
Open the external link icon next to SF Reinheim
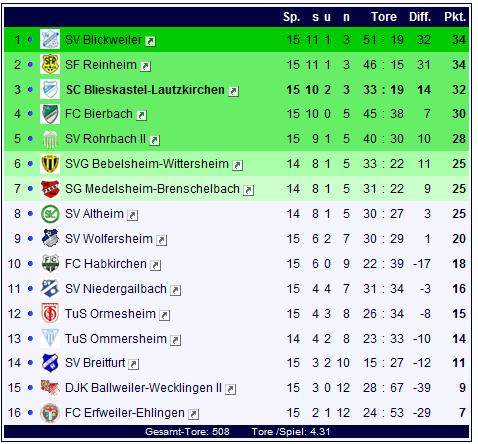tap(146, 66)
